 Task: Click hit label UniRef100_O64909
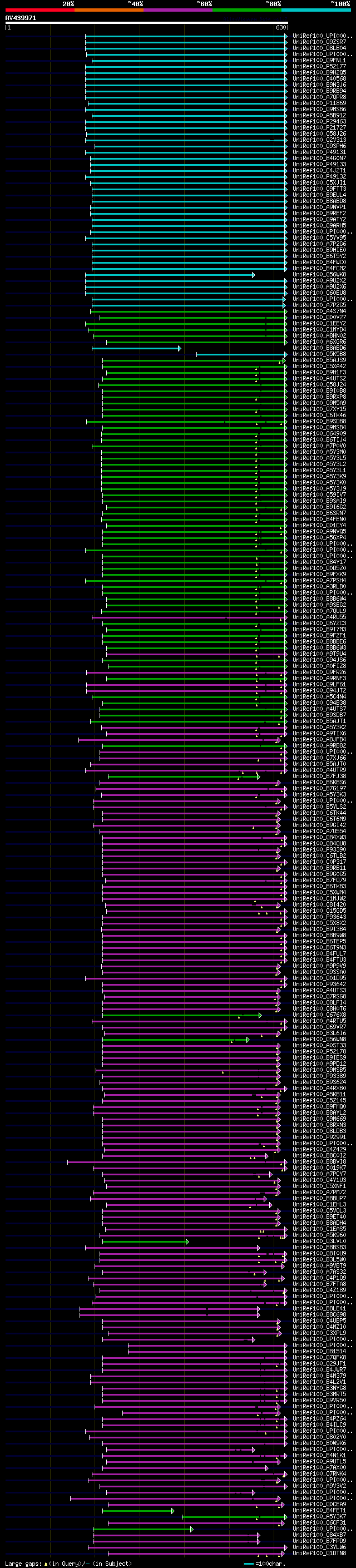coord(319,433)
